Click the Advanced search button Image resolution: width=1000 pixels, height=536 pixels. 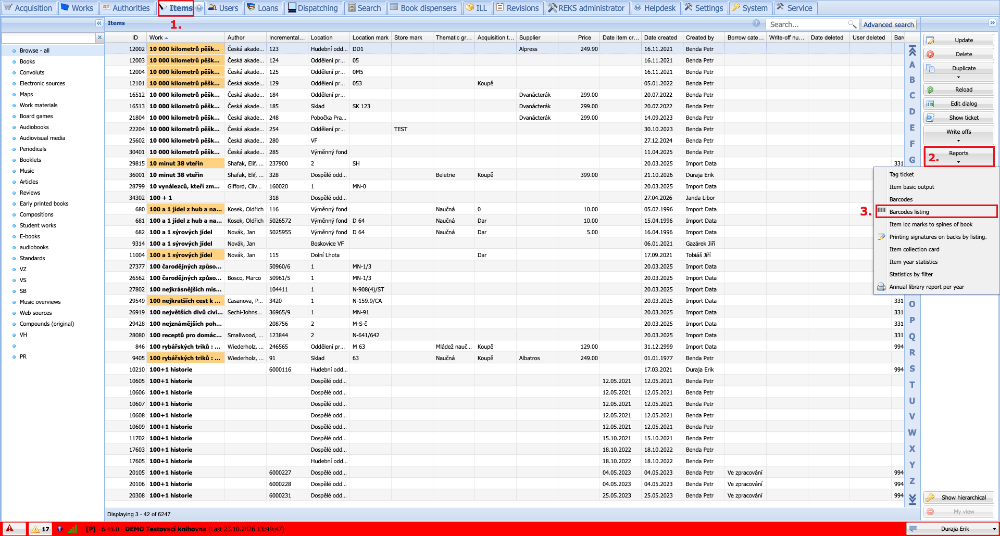pyautogui.click(x=888, y=24)
